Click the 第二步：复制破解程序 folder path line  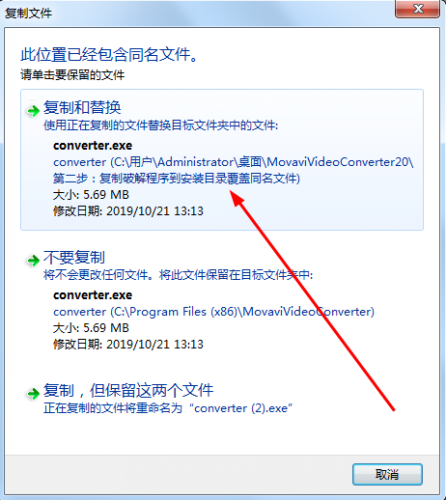point(177,179)
